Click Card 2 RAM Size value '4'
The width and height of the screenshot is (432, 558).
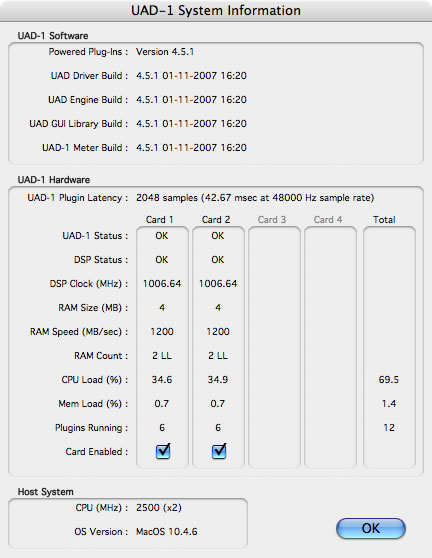click(218, 307)
